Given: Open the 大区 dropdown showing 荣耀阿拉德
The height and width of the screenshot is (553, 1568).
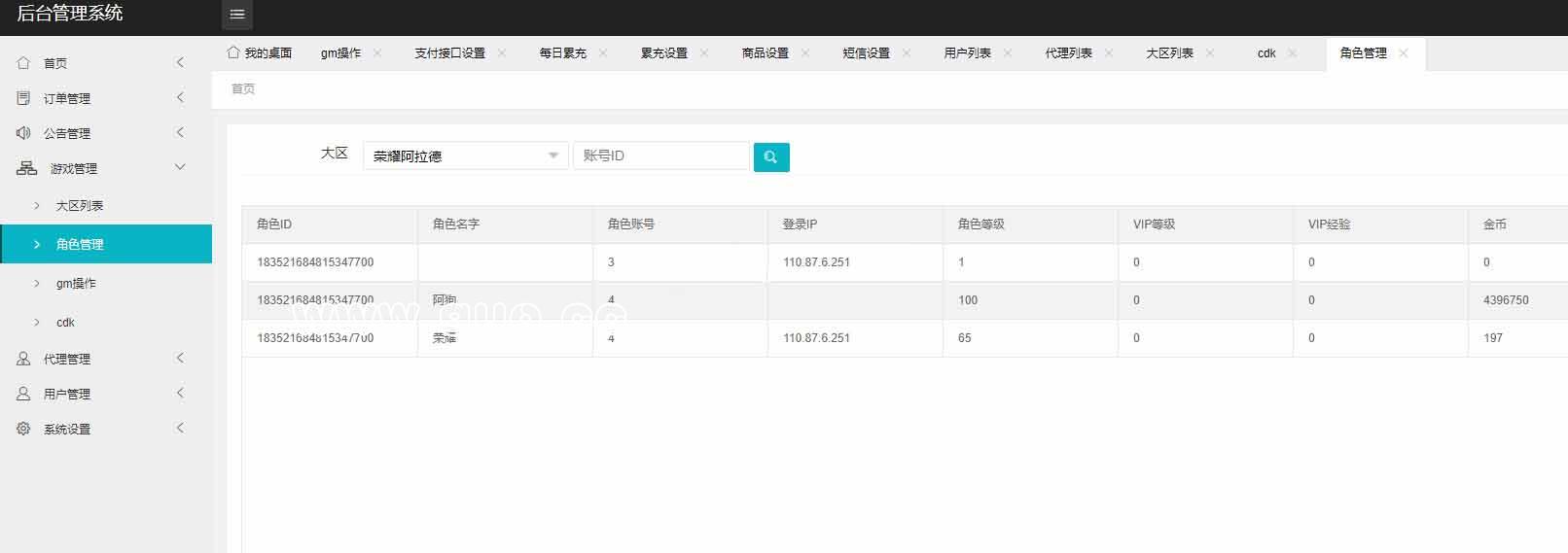Looking at the screenshot, I should (465, 156).
